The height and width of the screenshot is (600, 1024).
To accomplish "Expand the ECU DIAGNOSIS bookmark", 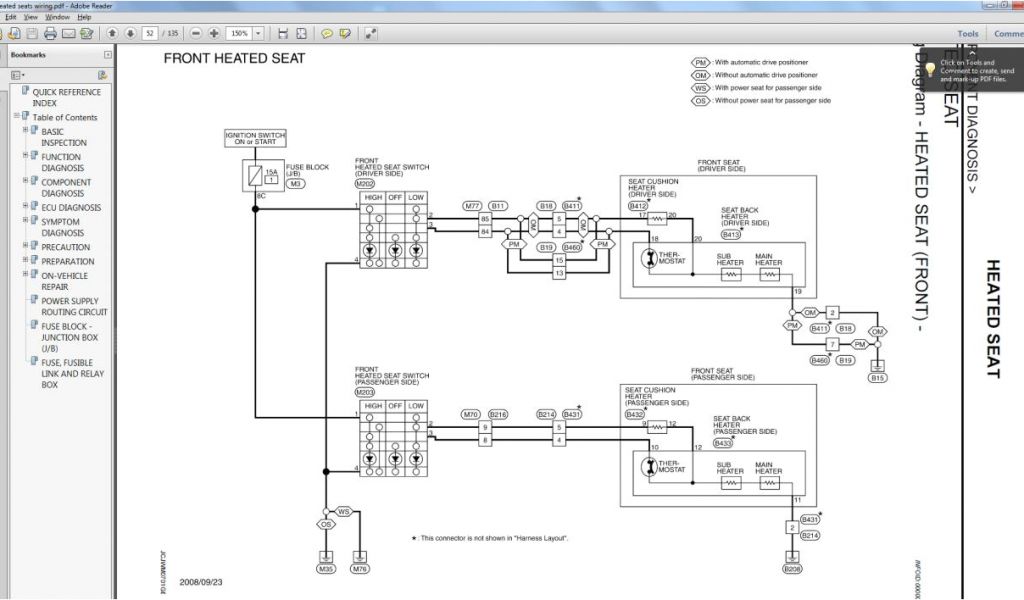I will pyautogui.click(x=25, y=207).
